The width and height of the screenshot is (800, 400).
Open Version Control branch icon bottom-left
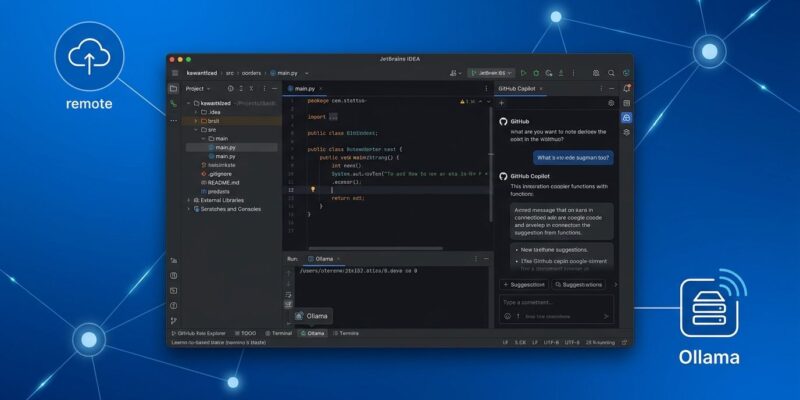pyautogui.click(x=173, y=321)
